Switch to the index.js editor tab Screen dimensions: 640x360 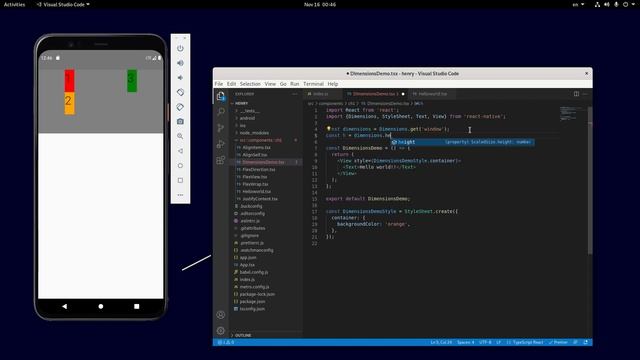tap(322, 94)
